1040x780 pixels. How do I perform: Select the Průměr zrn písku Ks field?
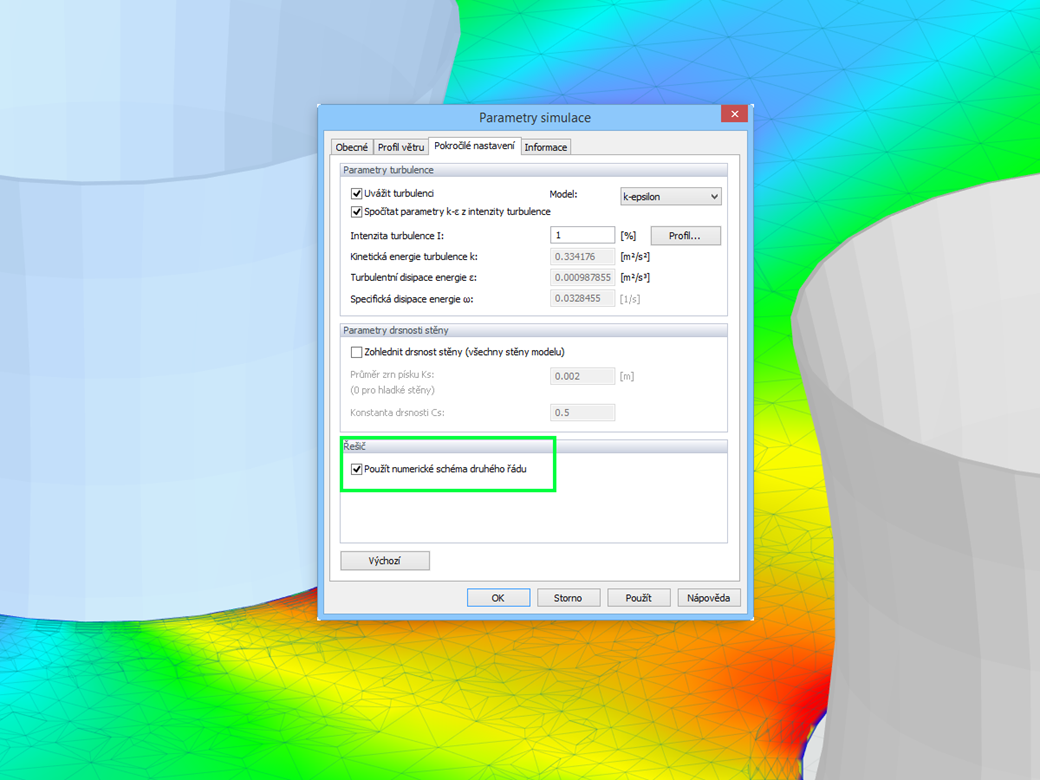coord(582,375)
